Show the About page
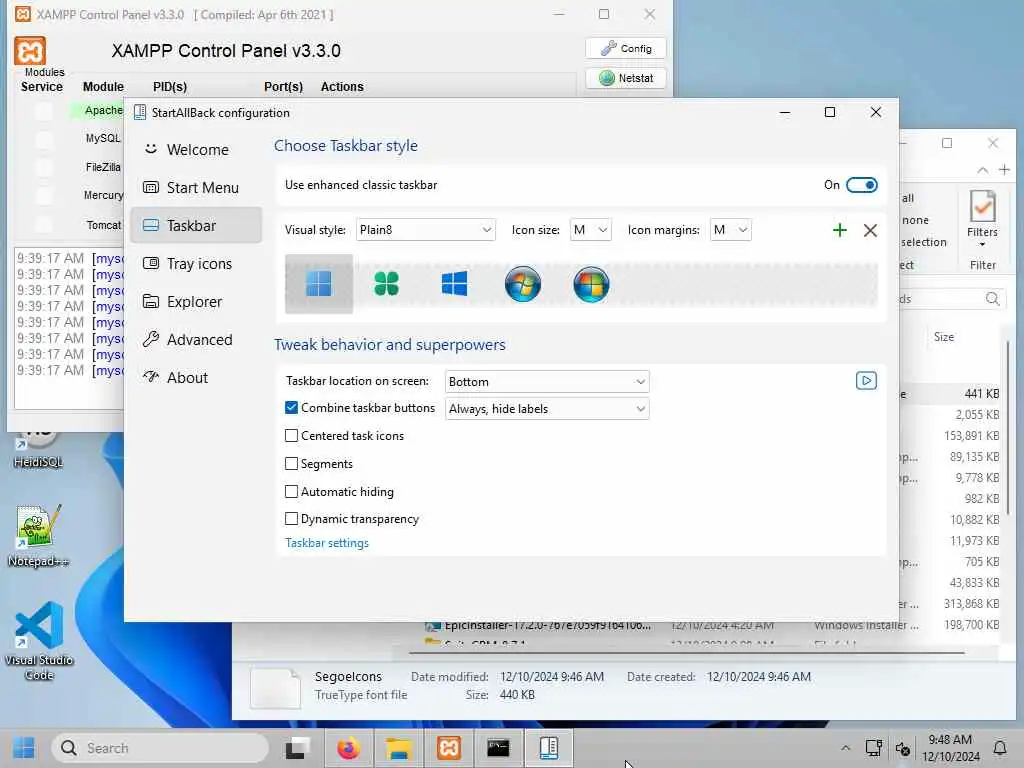1024x768 pixels. click(196, 377)
